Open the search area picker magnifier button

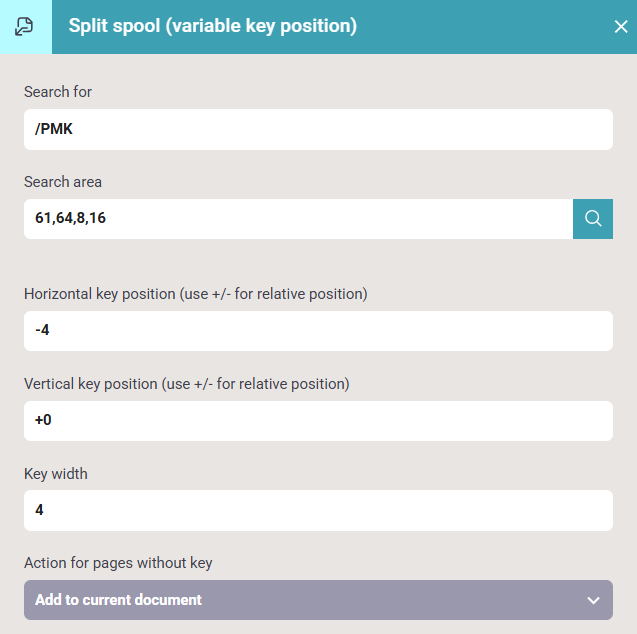pos(593,219)
